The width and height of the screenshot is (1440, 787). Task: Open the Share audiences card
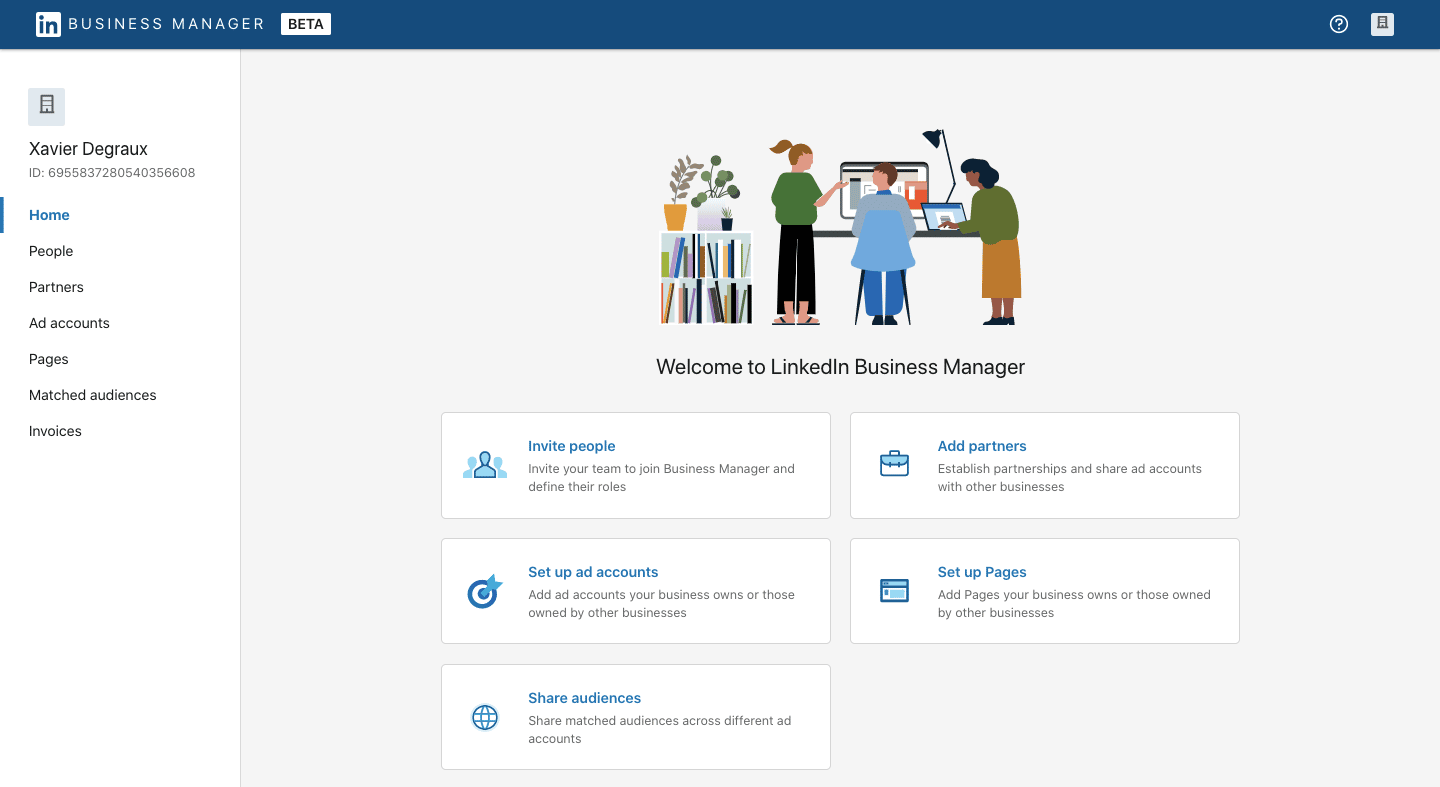pyautogui.click(x=584, y=698)
